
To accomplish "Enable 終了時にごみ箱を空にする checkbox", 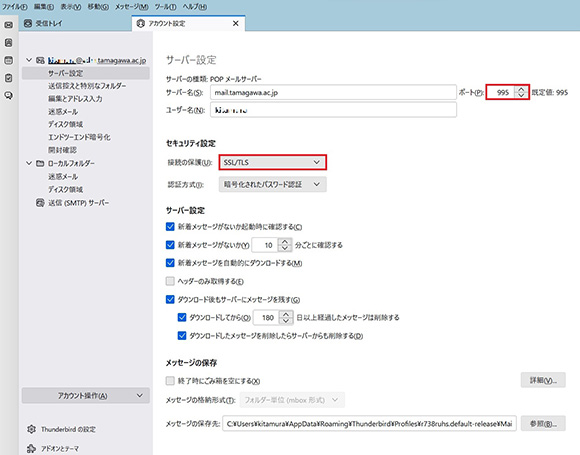I will point(170,381).
